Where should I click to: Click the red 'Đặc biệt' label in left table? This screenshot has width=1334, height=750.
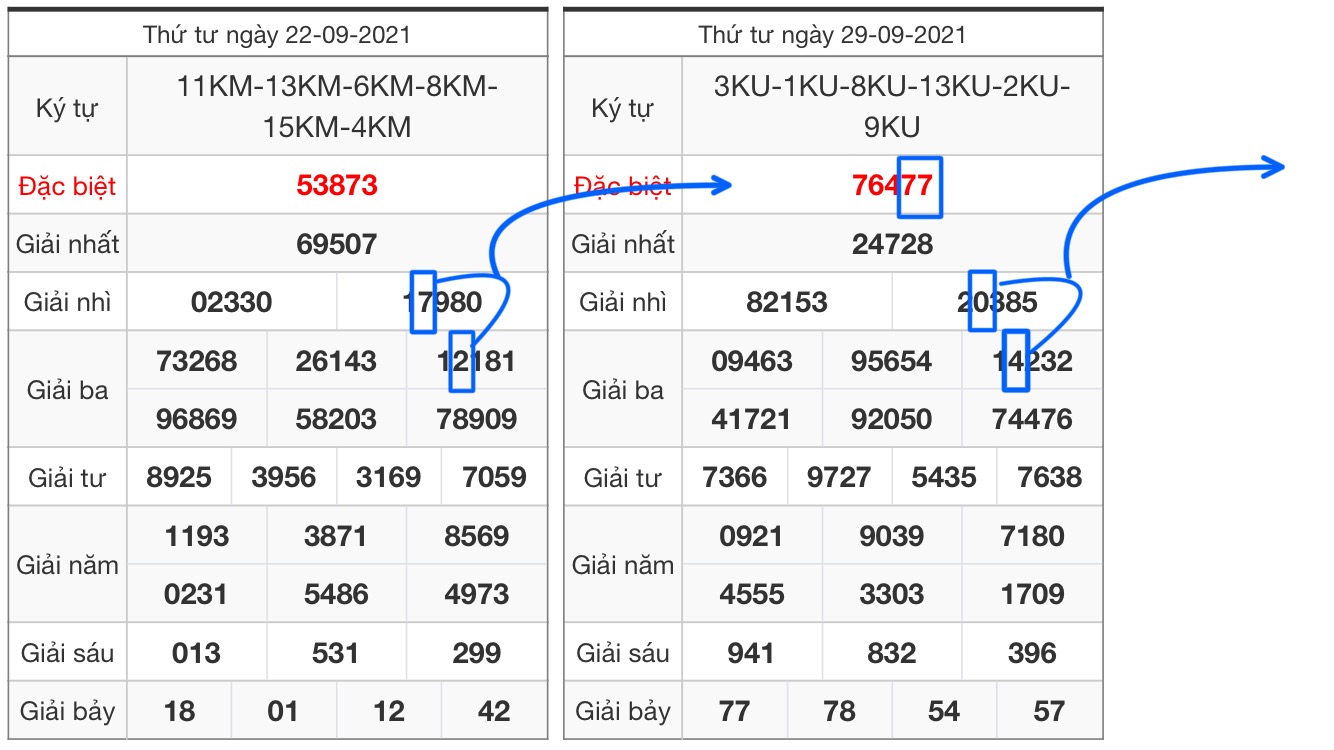tap(67, 186)
